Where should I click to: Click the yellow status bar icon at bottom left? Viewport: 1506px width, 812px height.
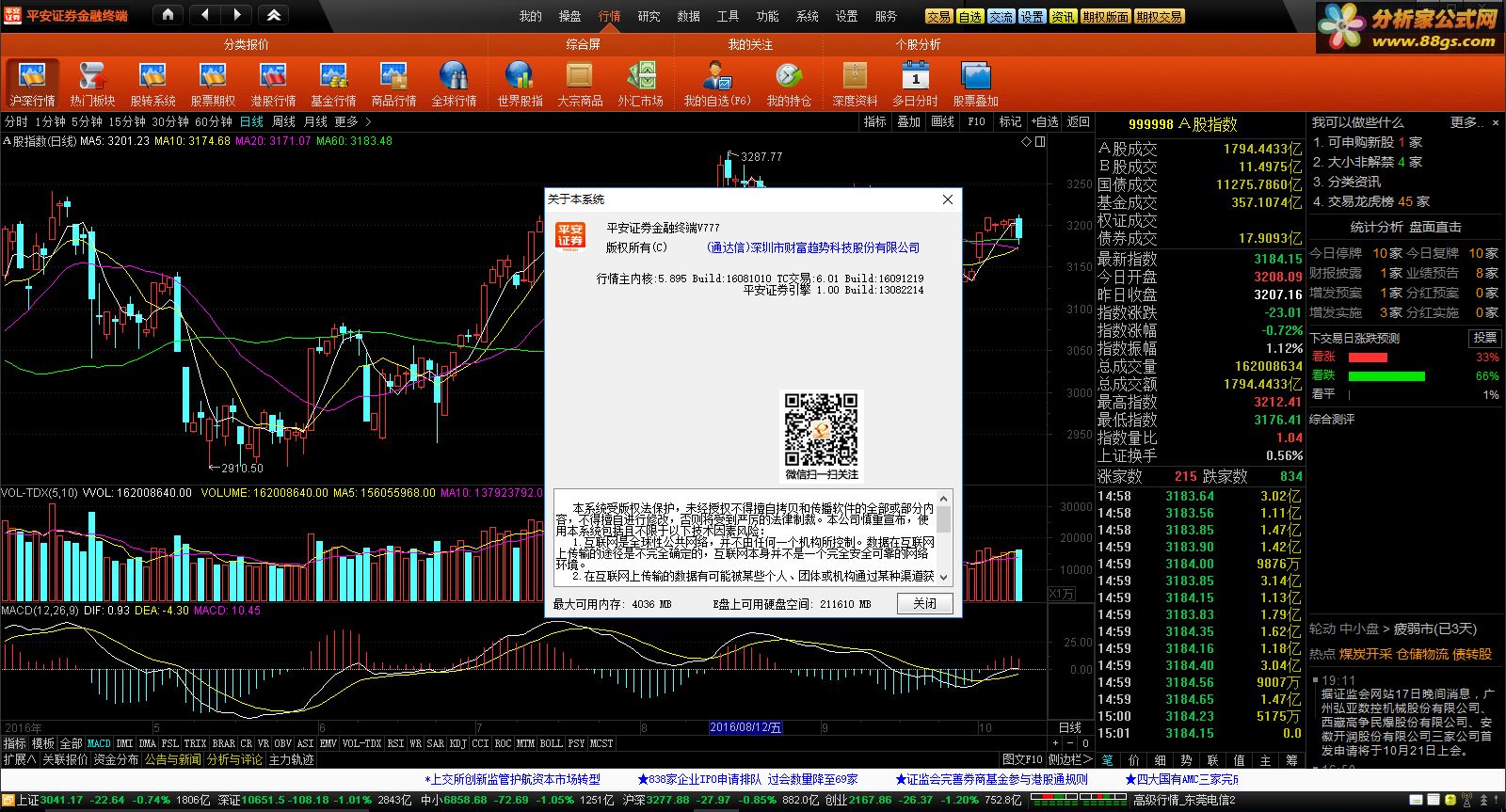pyautogui.click(x=8, y=800)
